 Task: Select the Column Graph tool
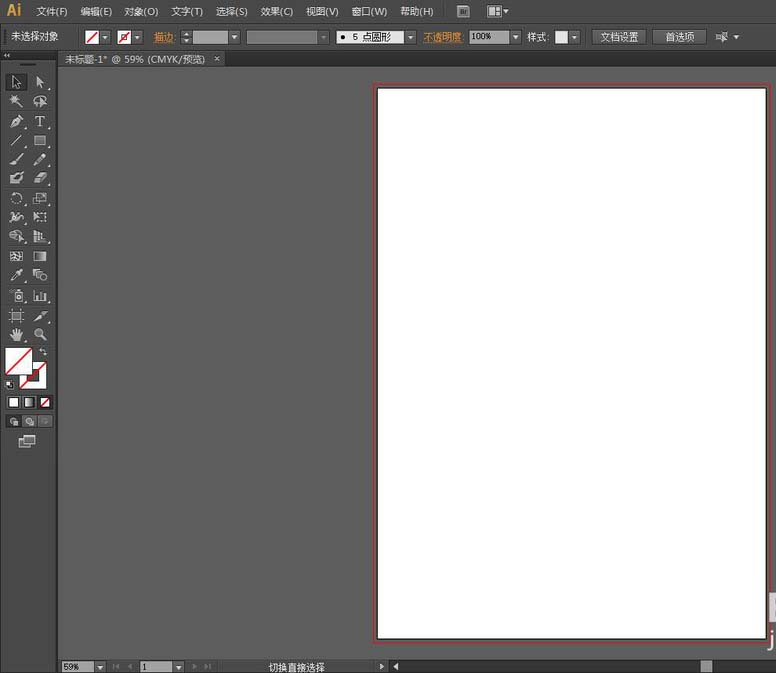(40, 296)
